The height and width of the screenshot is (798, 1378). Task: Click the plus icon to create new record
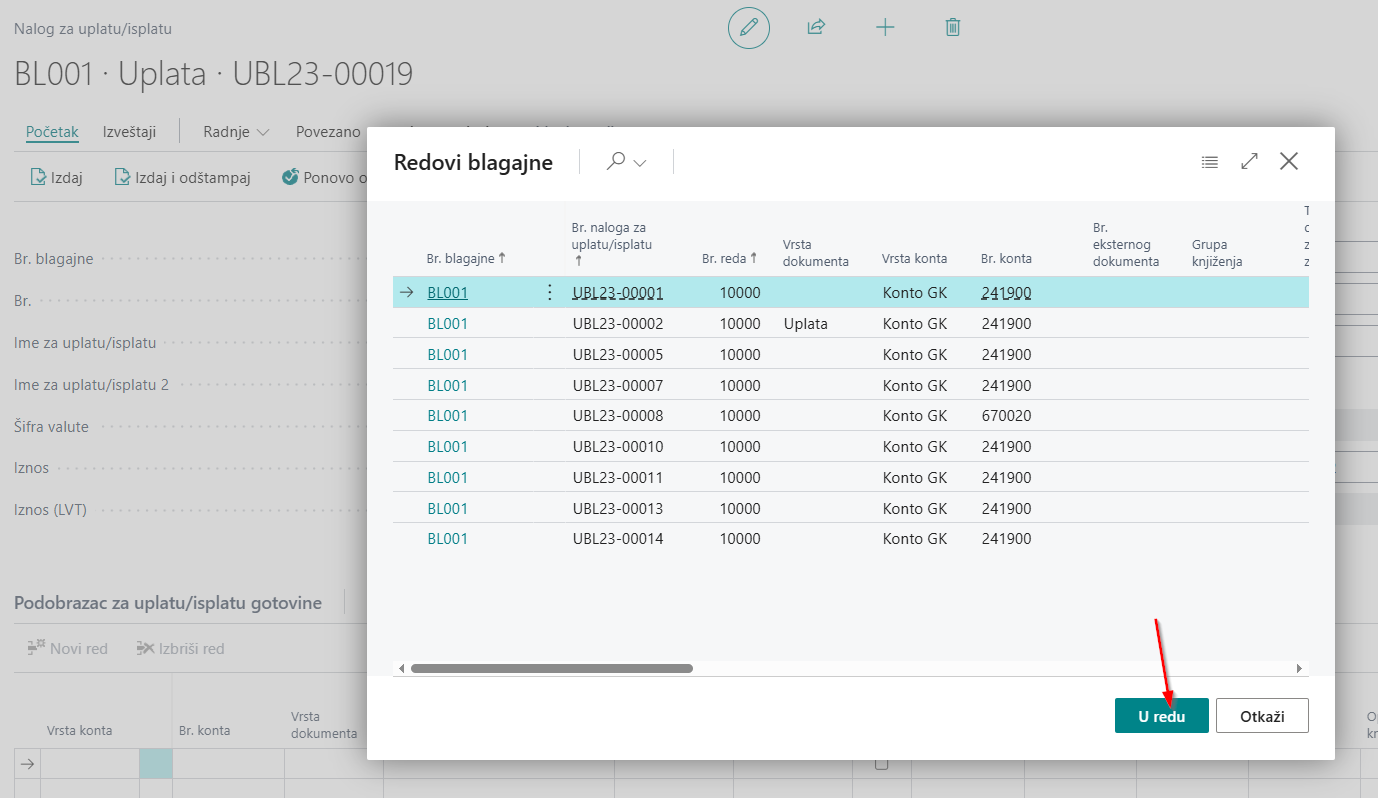885,28
